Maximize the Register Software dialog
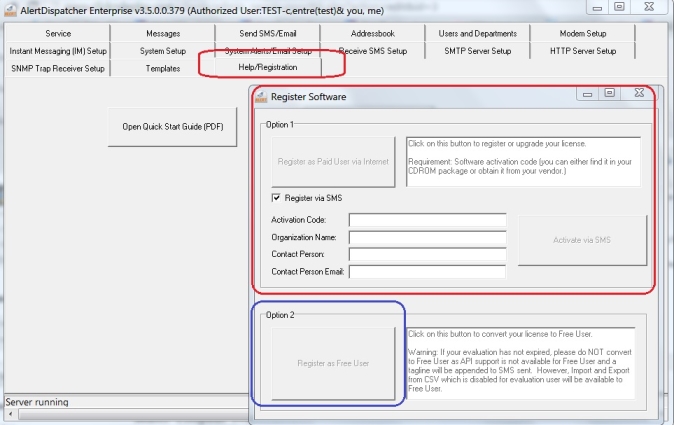The height and width of the screenshot is (425, 674). click(x=609, y=93)
